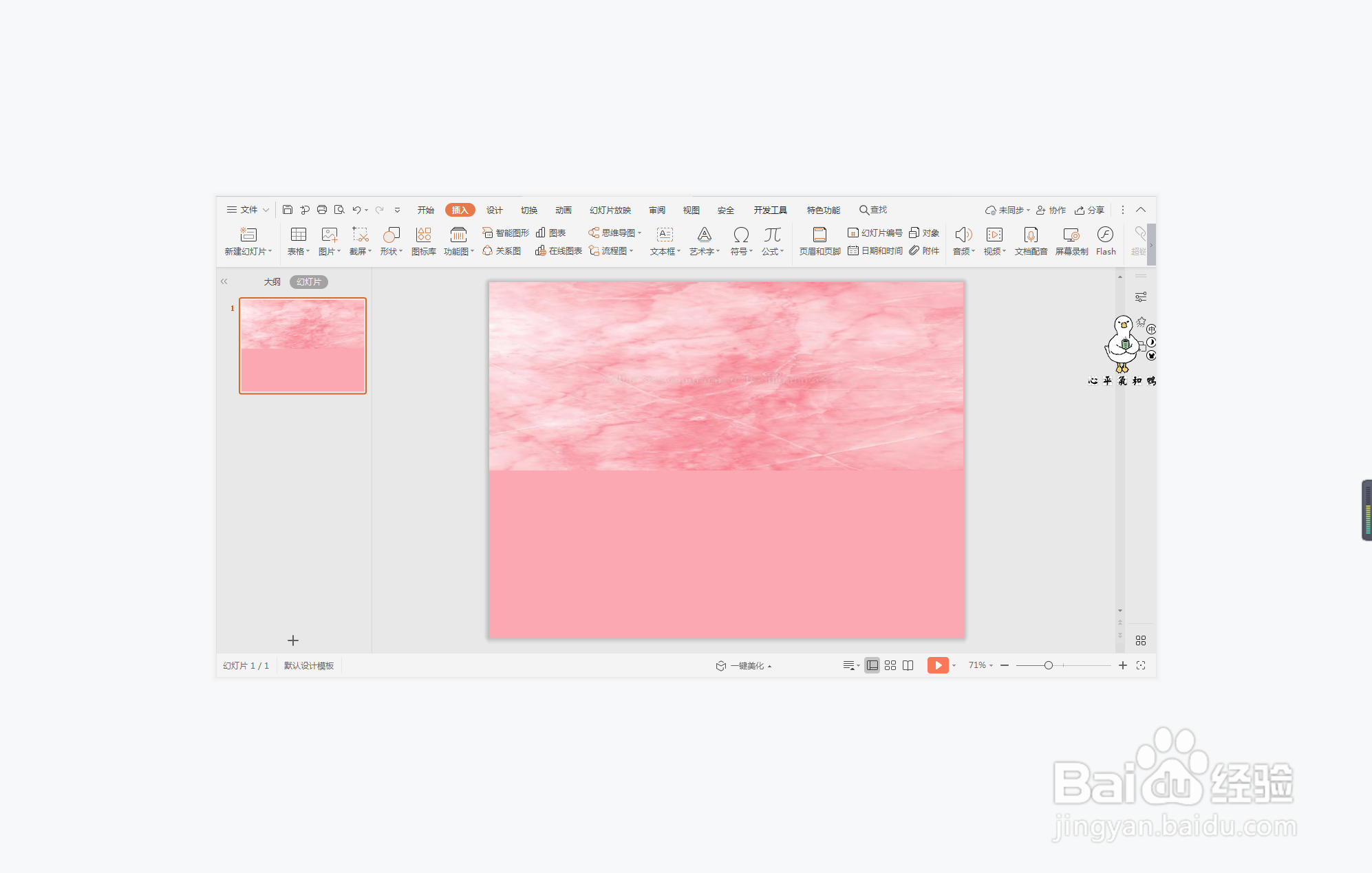
Task: Click the Screenshot (截屏) icon
Action: (x=361, y=235)
